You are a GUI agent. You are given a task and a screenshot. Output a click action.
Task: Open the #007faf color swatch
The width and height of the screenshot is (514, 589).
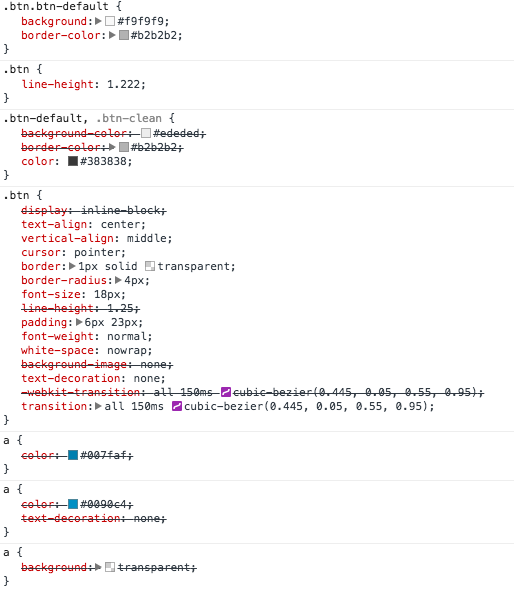pos(73,455)
